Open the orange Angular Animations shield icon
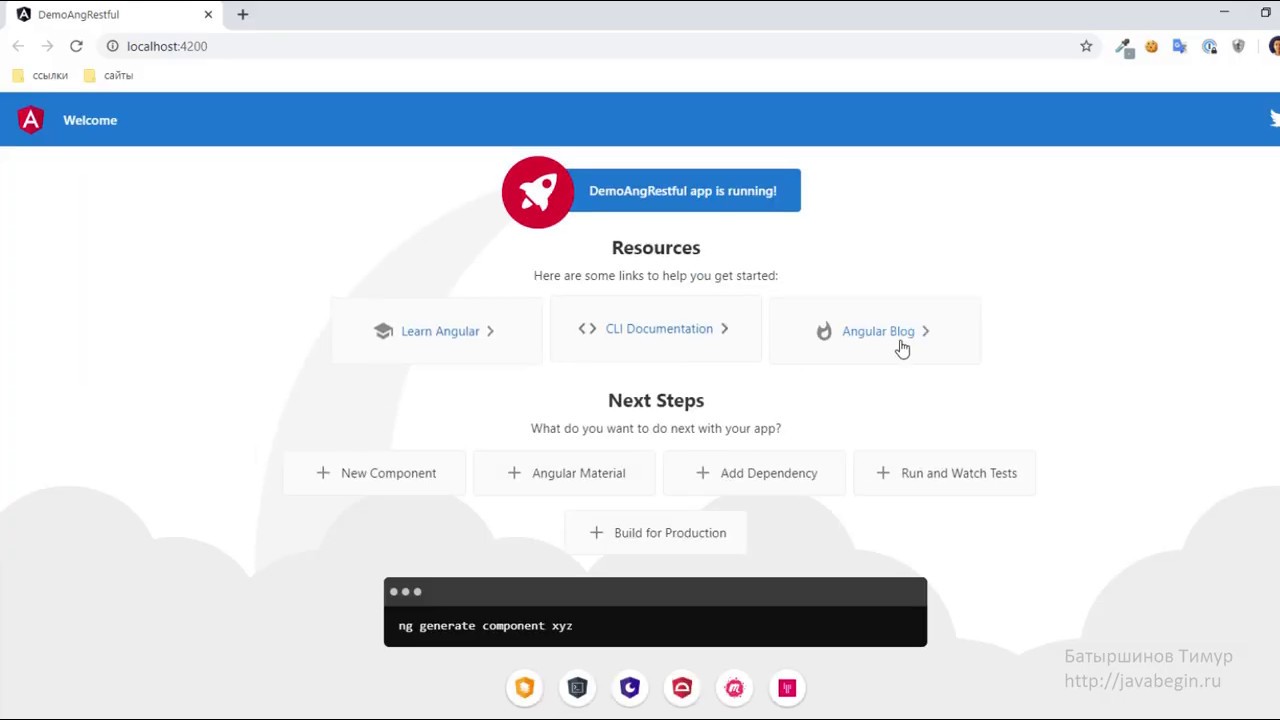 pos(525,687)
